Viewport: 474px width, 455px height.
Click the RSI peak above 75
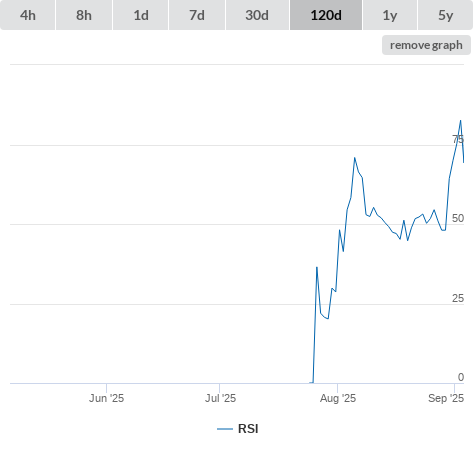tap(461, 121)
